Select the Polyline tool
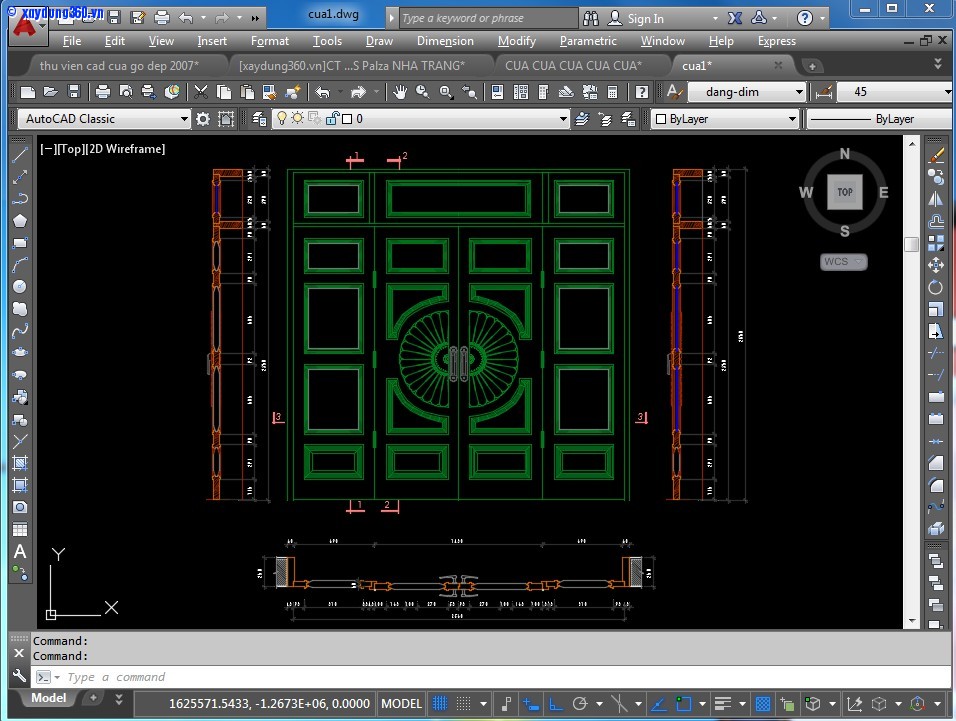The width and height of the screenshot is (956, 721). coord(20,199)
